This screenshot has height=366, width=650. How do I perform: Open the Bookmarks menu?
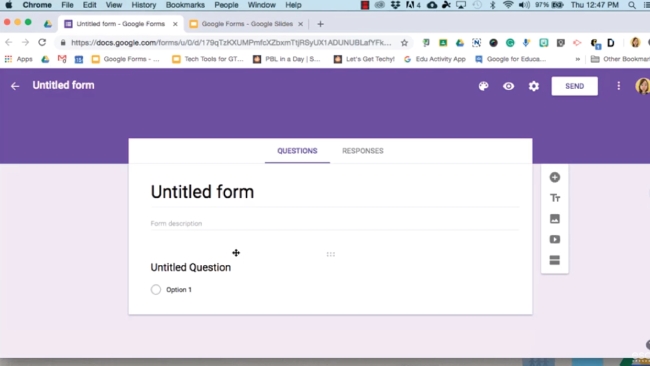coord(185,5)
